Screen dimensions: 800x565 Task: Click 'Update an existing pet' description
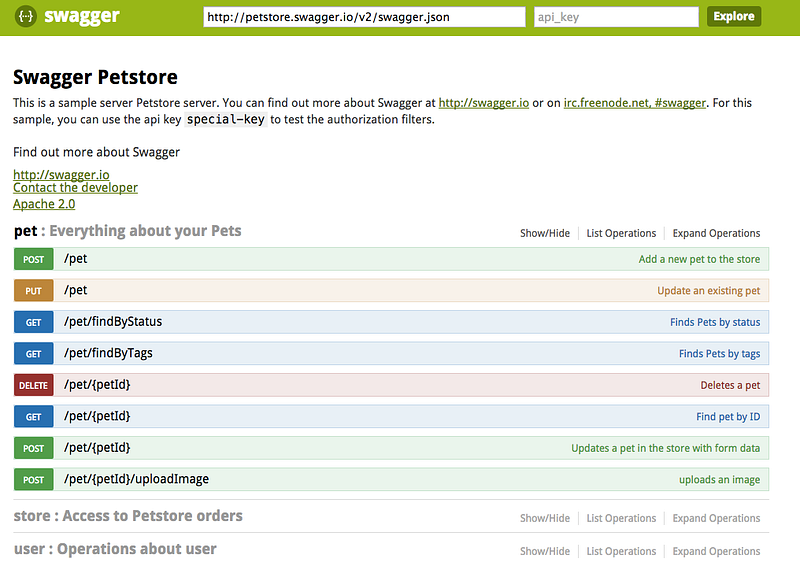708,291
